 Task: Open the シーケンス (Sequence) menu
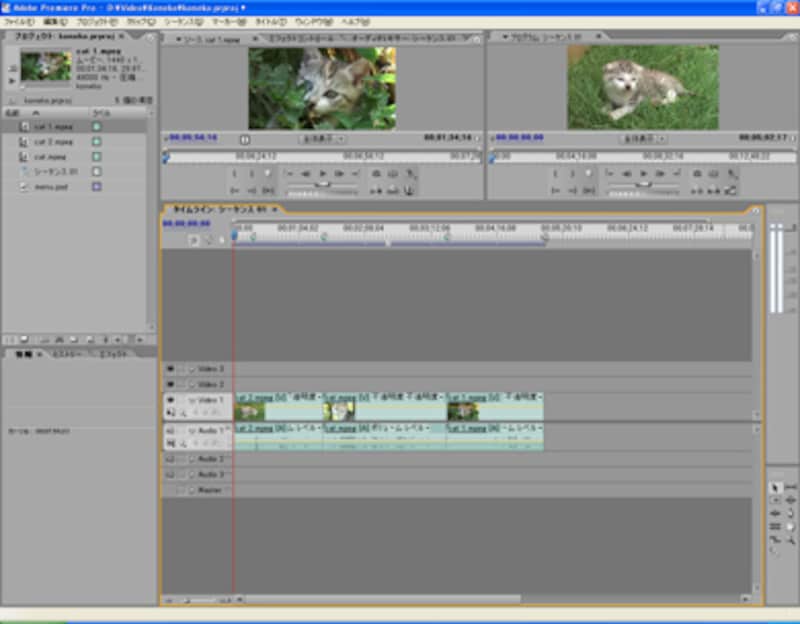point(184,21)
